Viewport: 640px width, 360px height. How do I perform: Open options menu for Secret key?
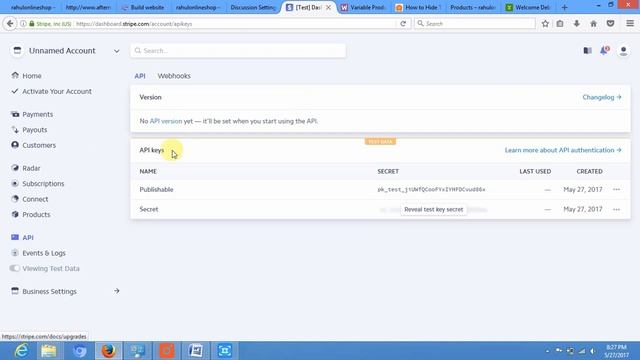coord(616,209)
